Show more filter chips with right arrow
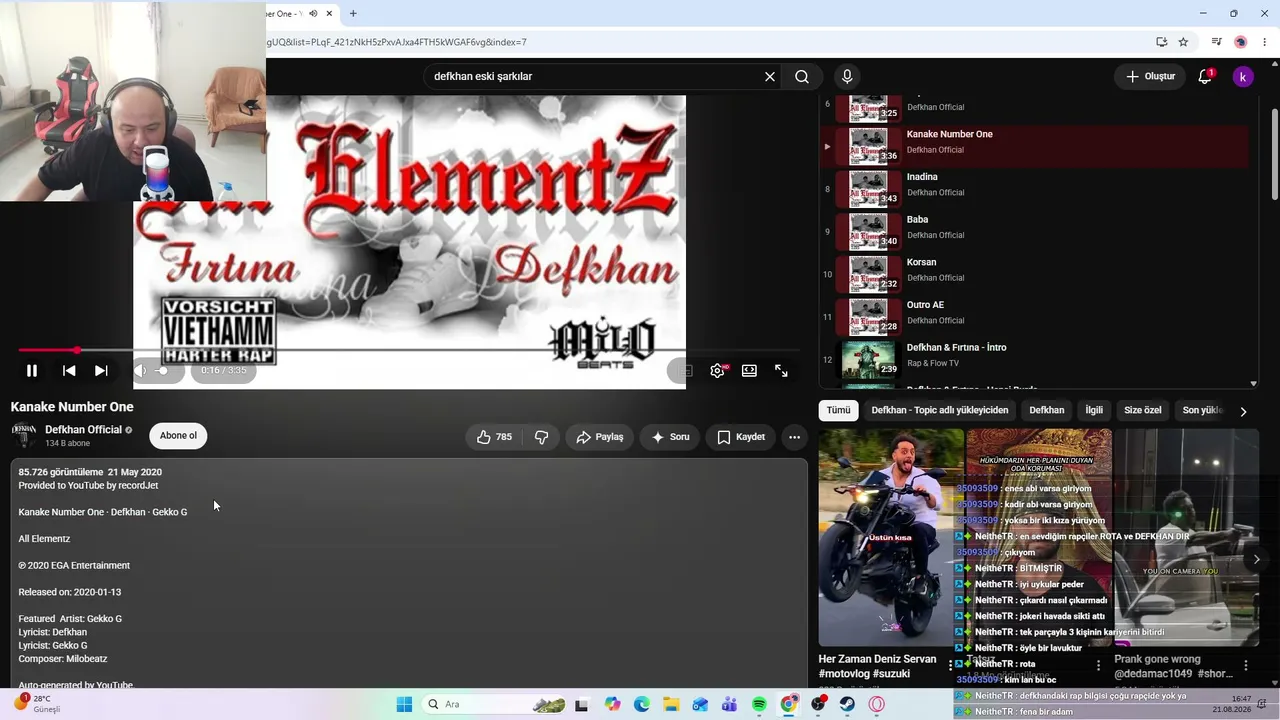The image size is (1280, 720). 1243,411
